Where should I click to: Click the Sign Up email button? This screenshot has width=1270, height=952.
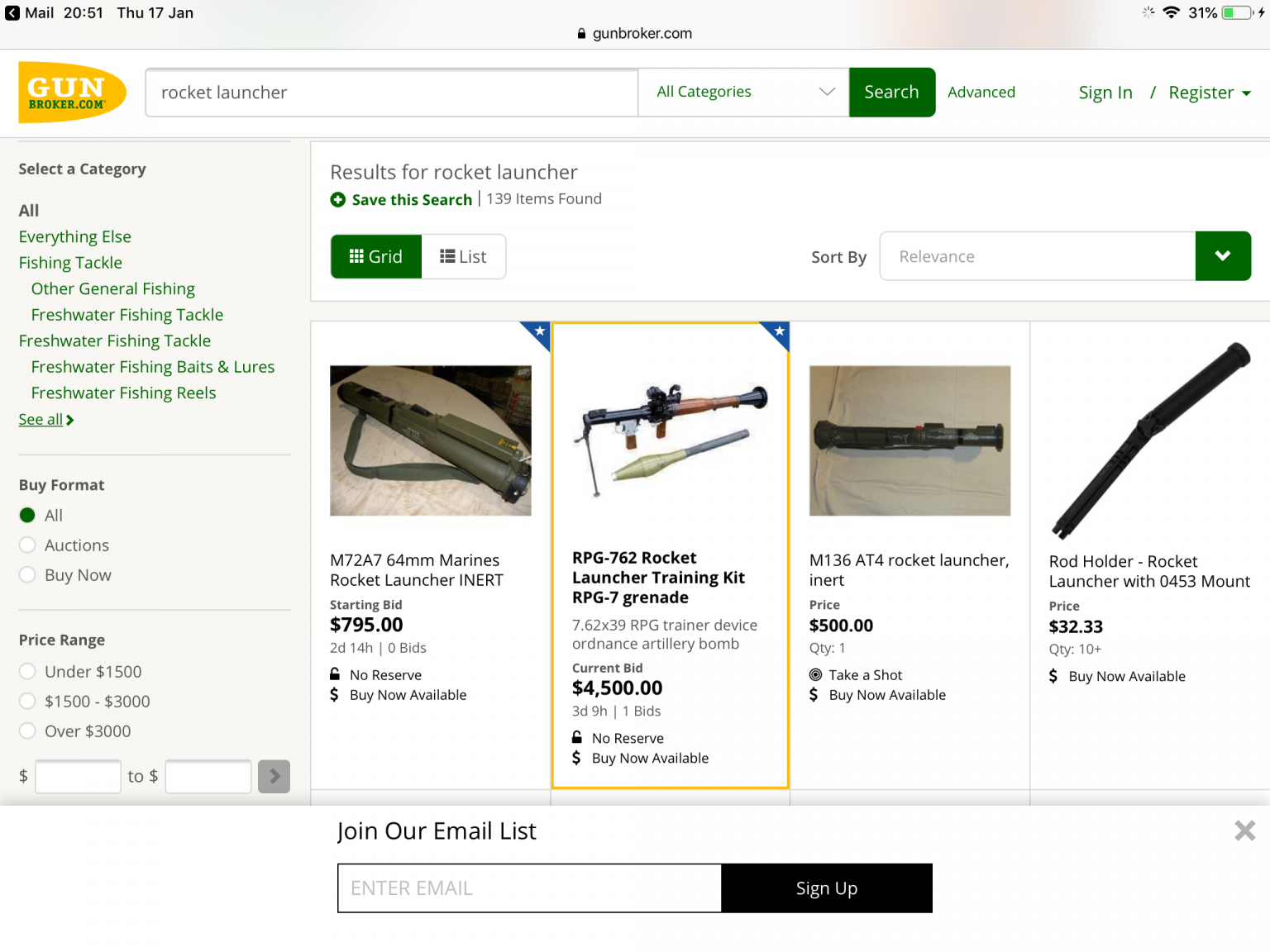pos(827,888)
